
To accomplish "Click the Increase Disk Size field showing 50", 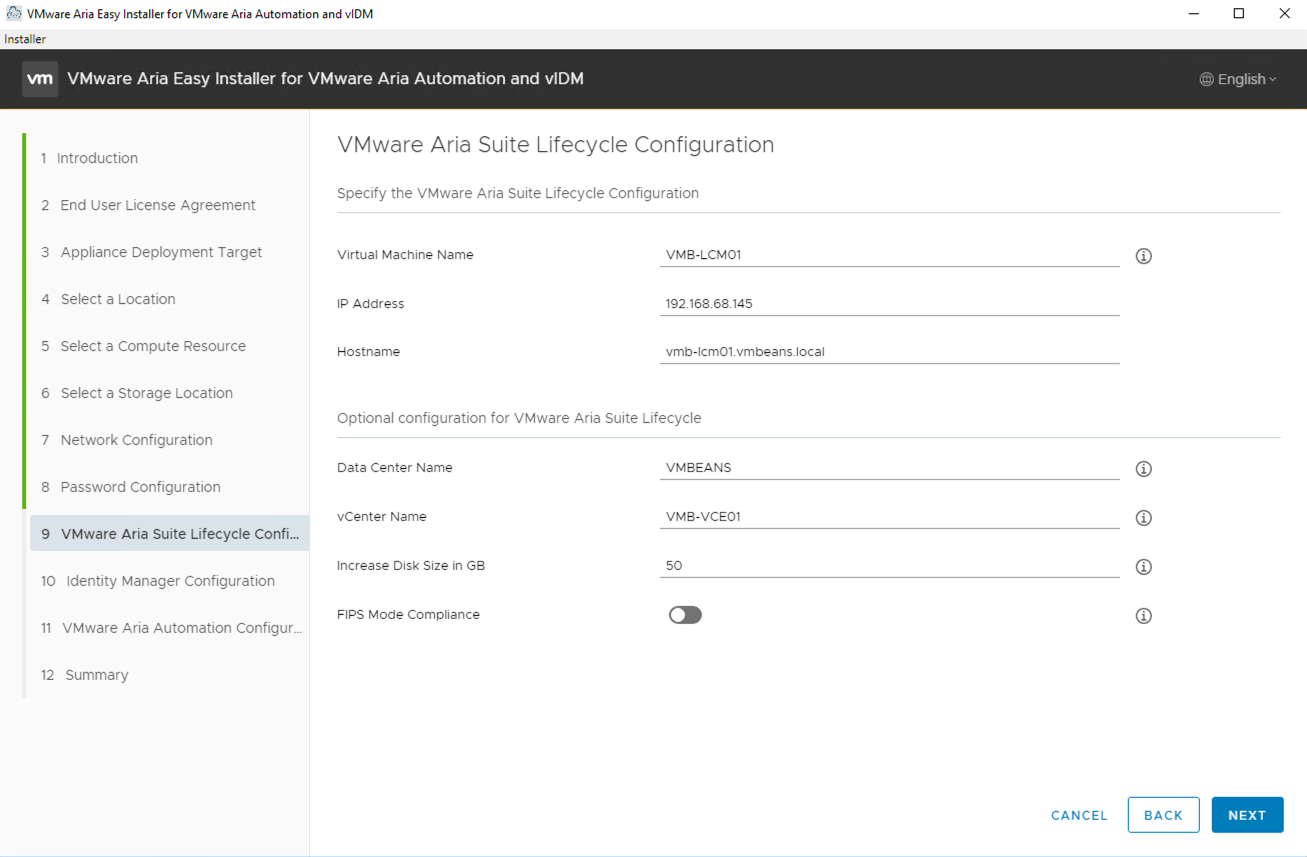I will pos(889,566).
